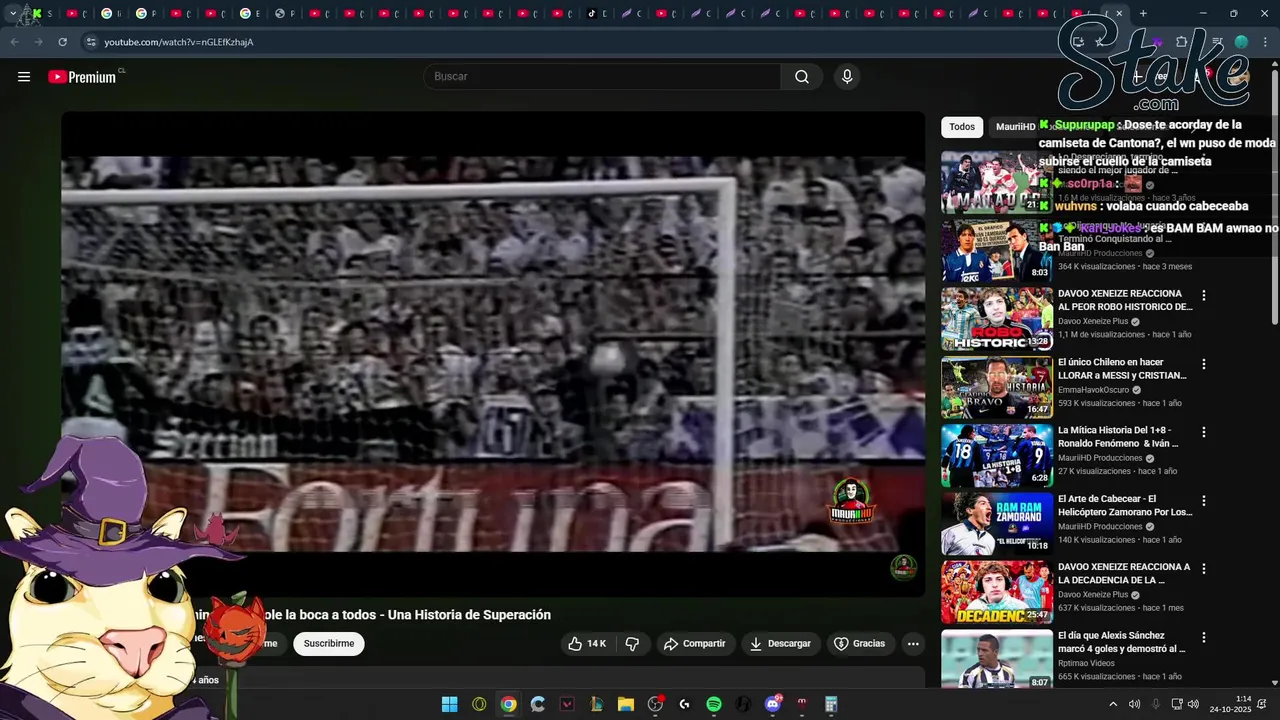Visit EmmaHavokOscuro channel name
Screen dimensions: 1280x720
(x=1094, y=390)
